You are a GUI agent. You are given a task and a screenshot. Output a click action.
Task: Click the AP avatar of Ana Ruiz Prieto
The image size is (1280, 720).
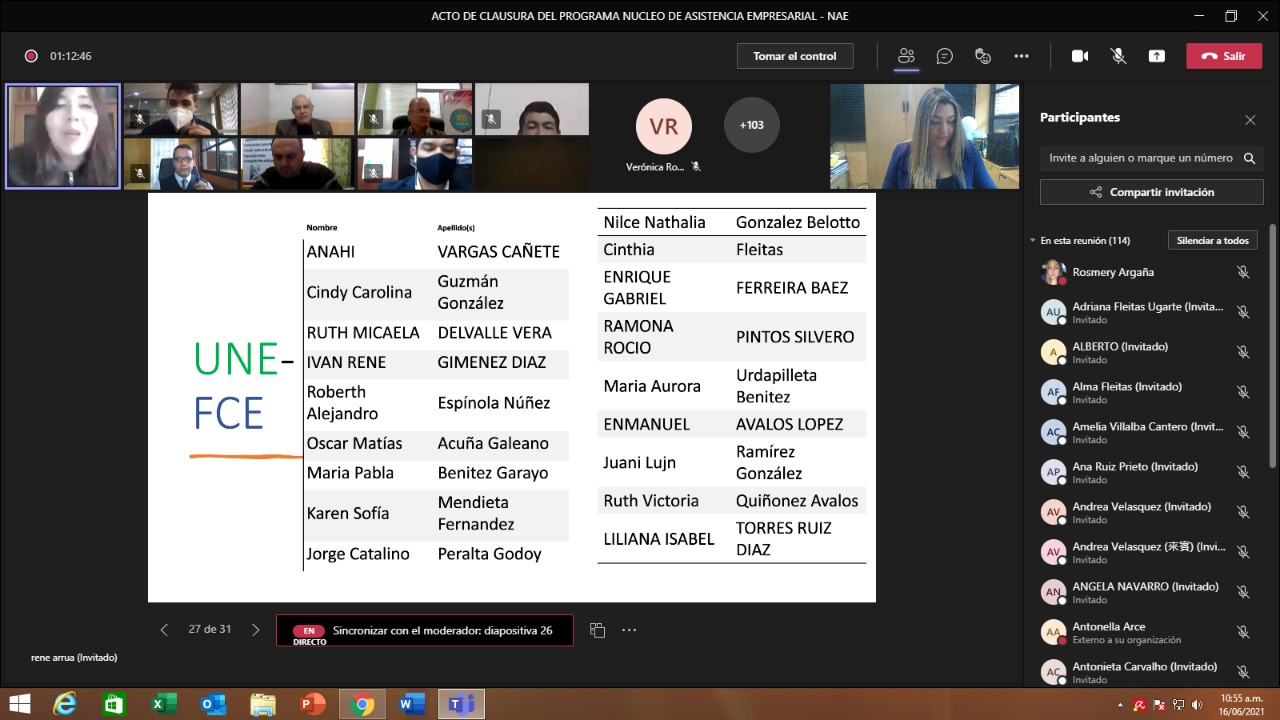click(1053, 472)
